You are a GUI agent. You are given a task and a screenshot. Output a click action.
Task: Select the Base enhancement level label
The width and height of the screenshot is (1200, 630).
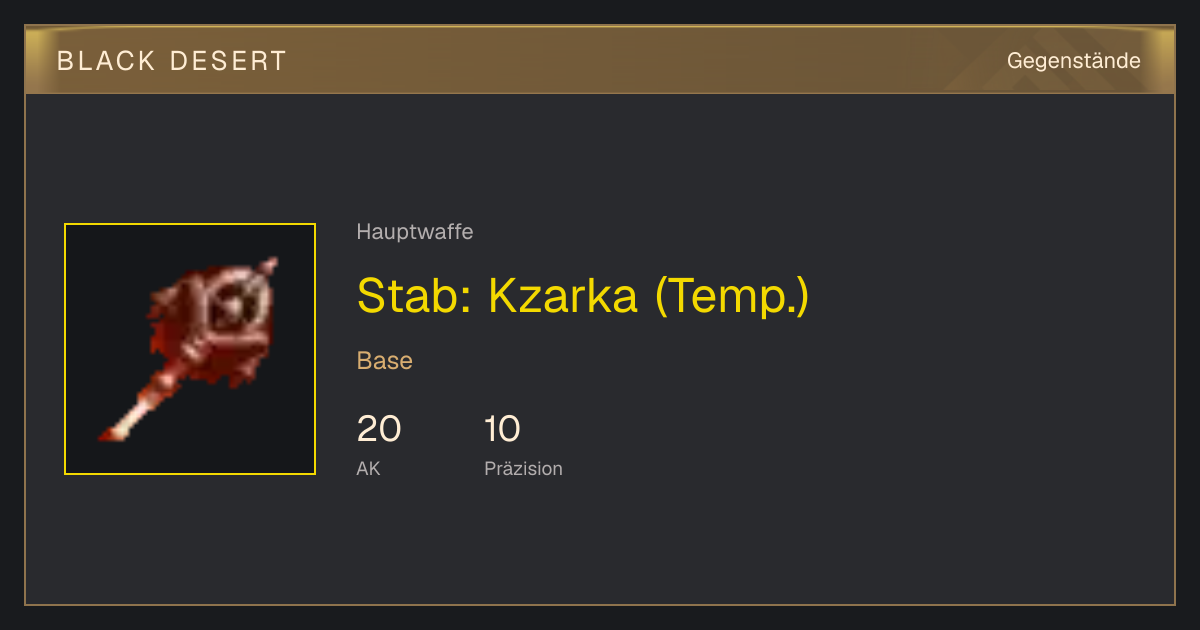tap(385, 361)
